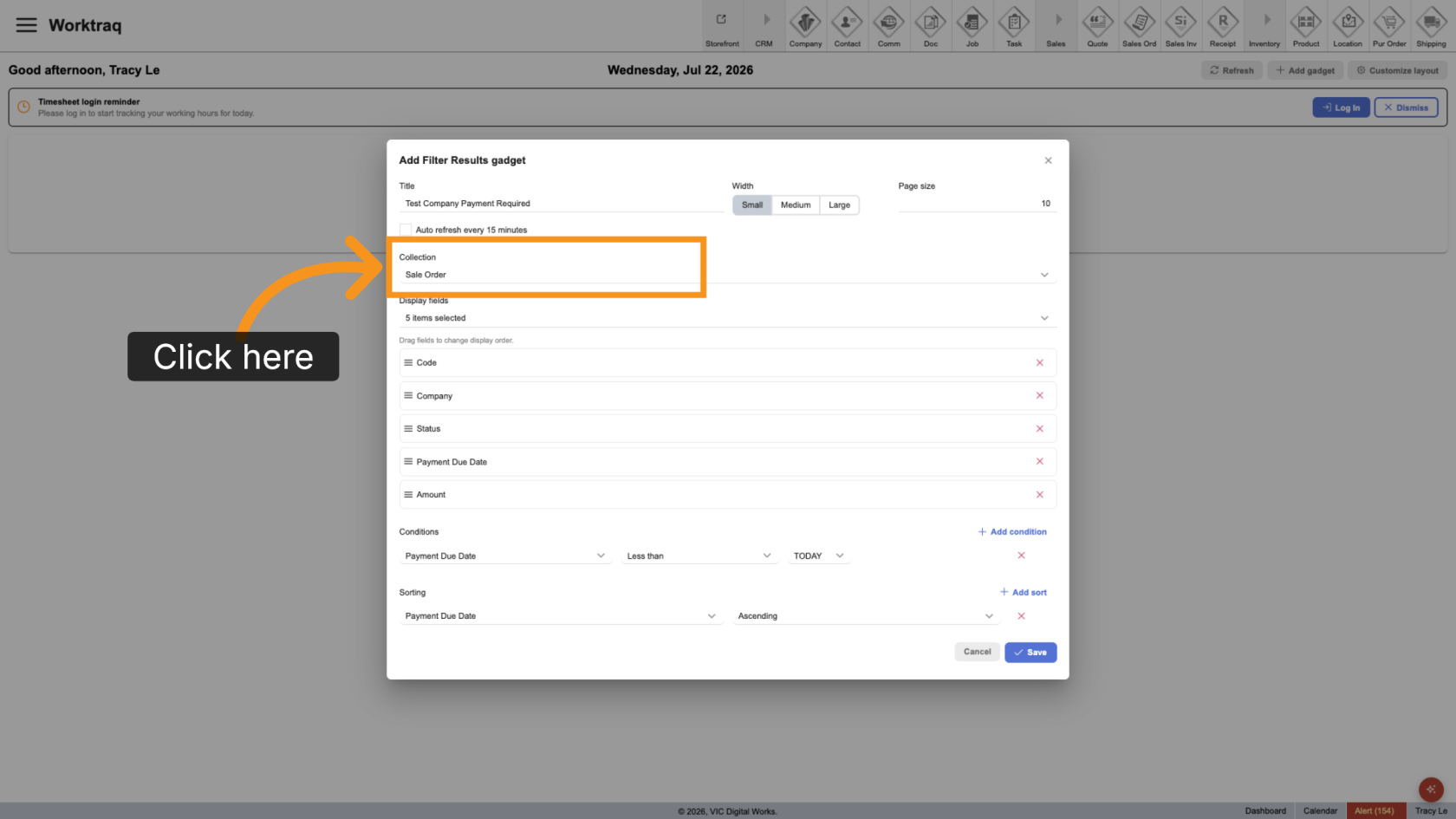Open the Sales Ord module icon

tap(1139, 26)
